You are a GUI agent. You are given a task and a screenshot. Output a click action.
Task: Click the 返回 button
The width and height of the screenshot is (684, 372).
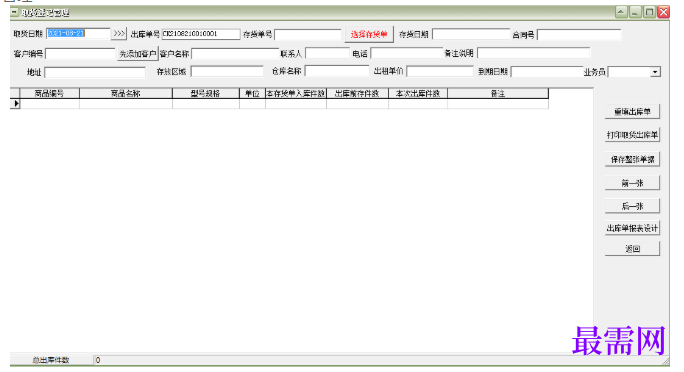632,249
